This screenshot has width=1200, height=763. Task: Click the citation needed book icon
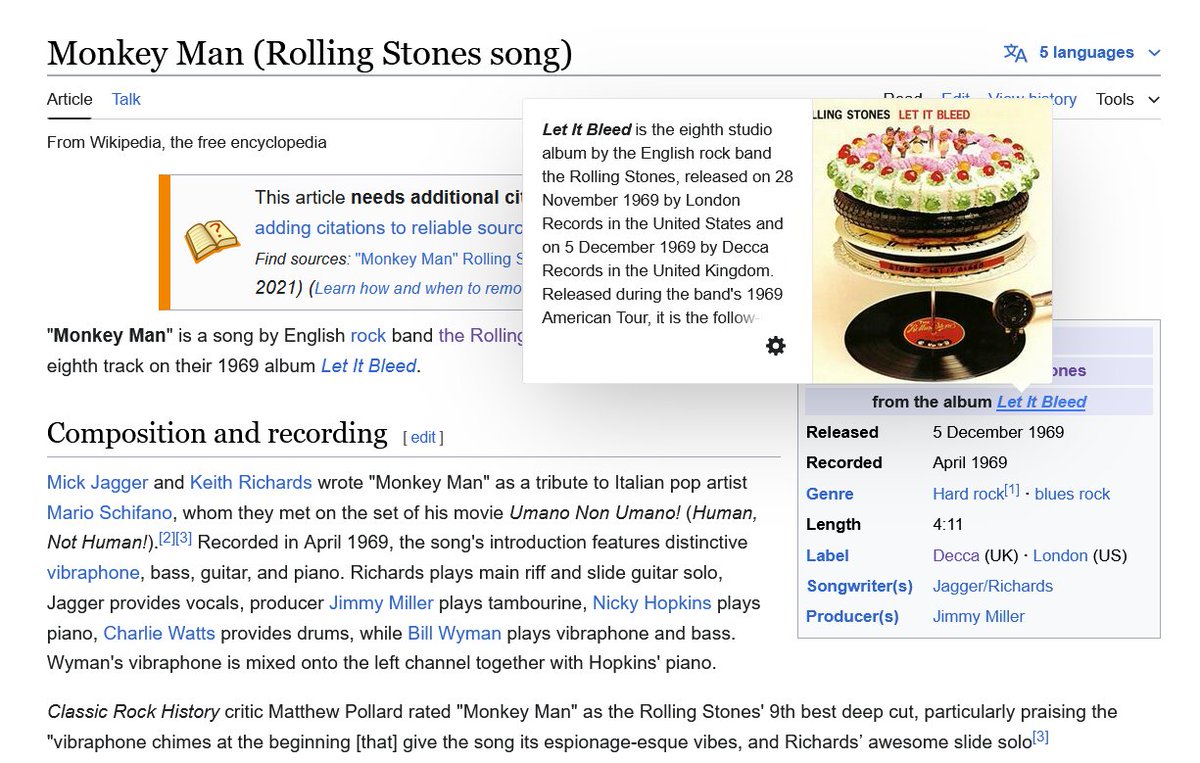(213, 241)
